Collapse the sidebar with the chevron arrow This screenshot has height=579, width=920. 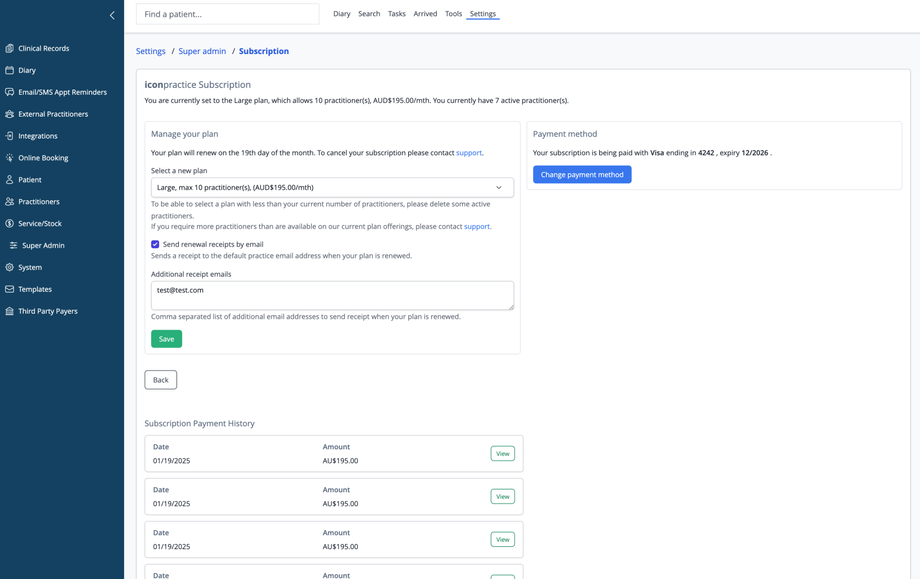tap(112, 15)
